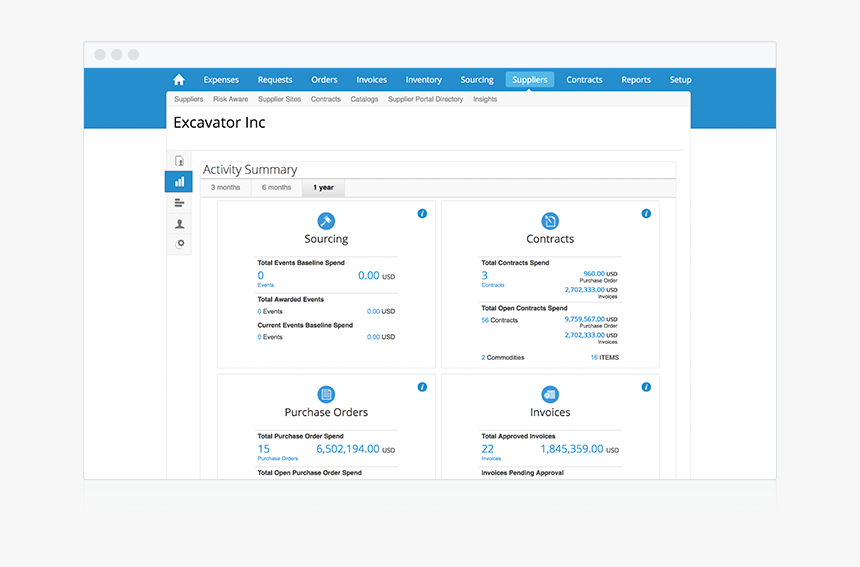Open the supplier profile document sidebar icon
860x567 pixels.
(179, 161)
